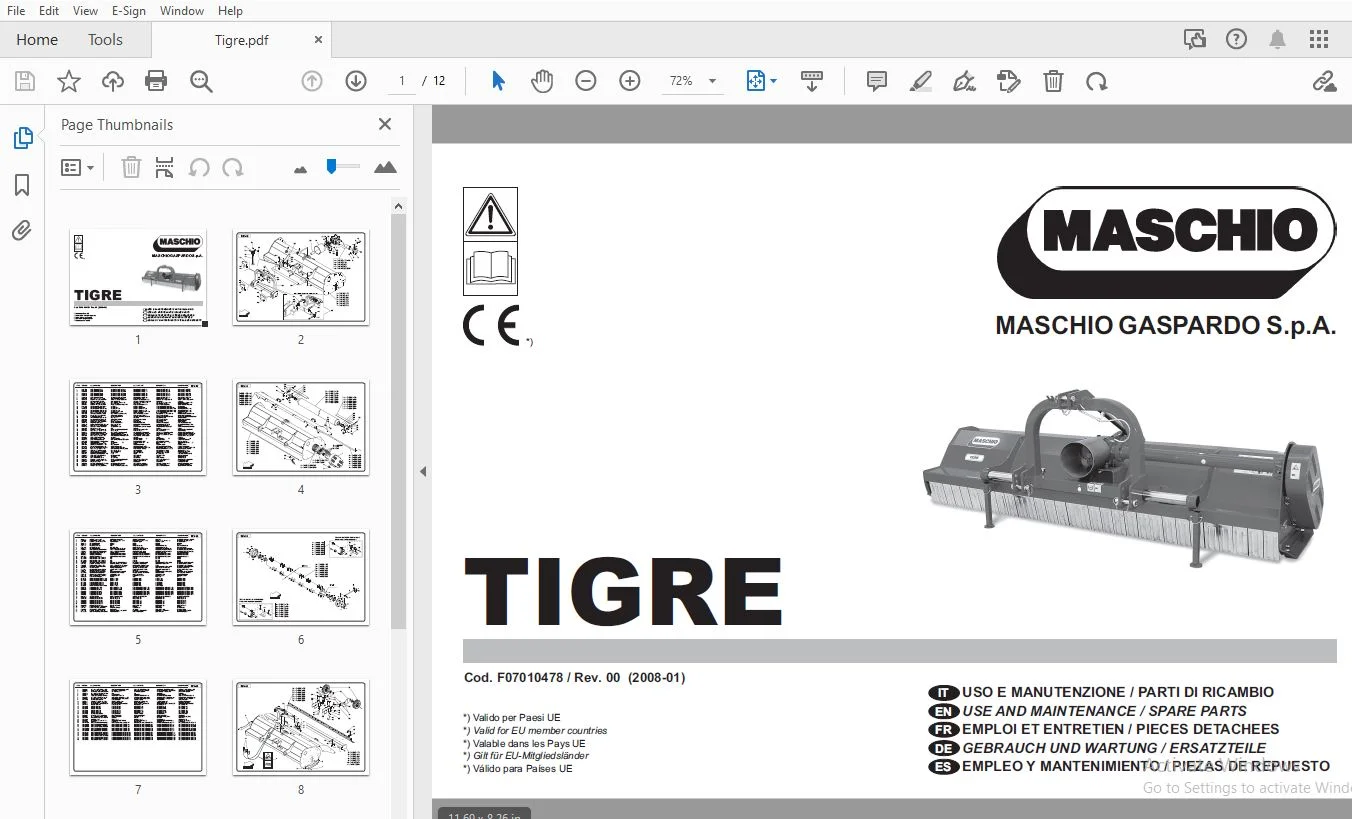Zoom in with the plus circle icon
Viewport: 1352px width, 819px height.
pos(630,82)
